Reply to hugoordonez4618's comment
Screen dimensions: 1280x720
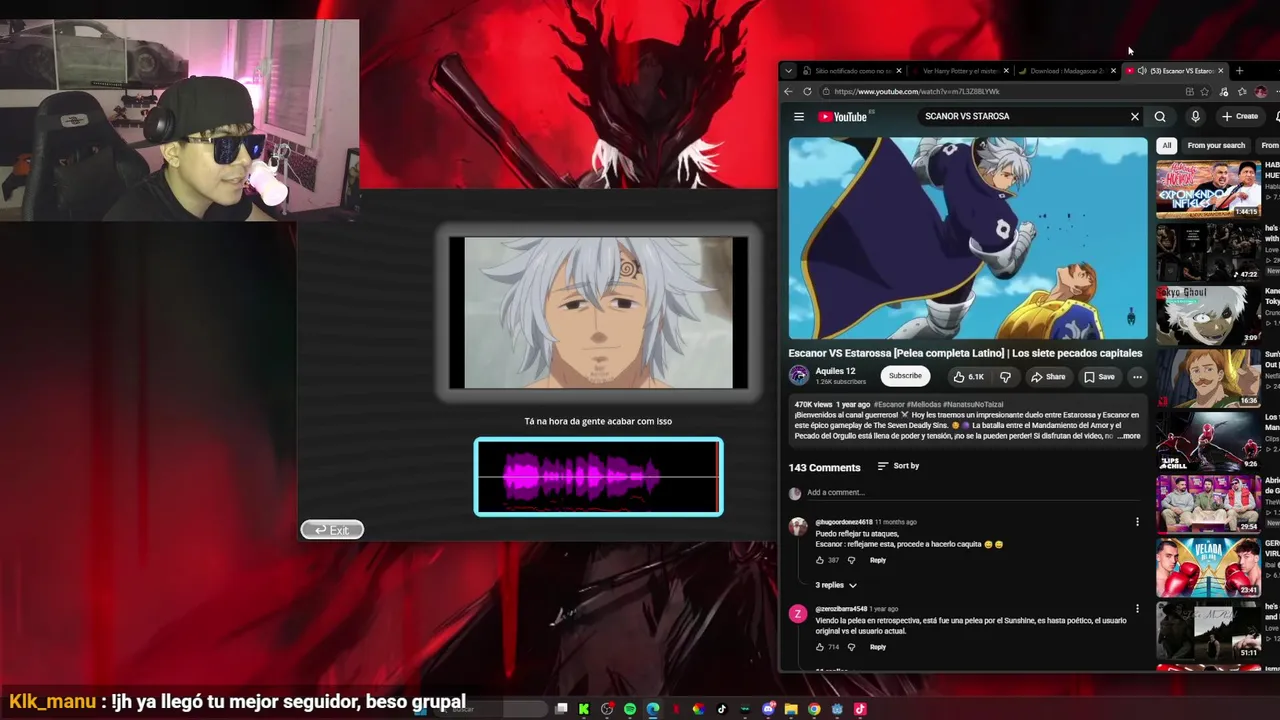[877, 560]
